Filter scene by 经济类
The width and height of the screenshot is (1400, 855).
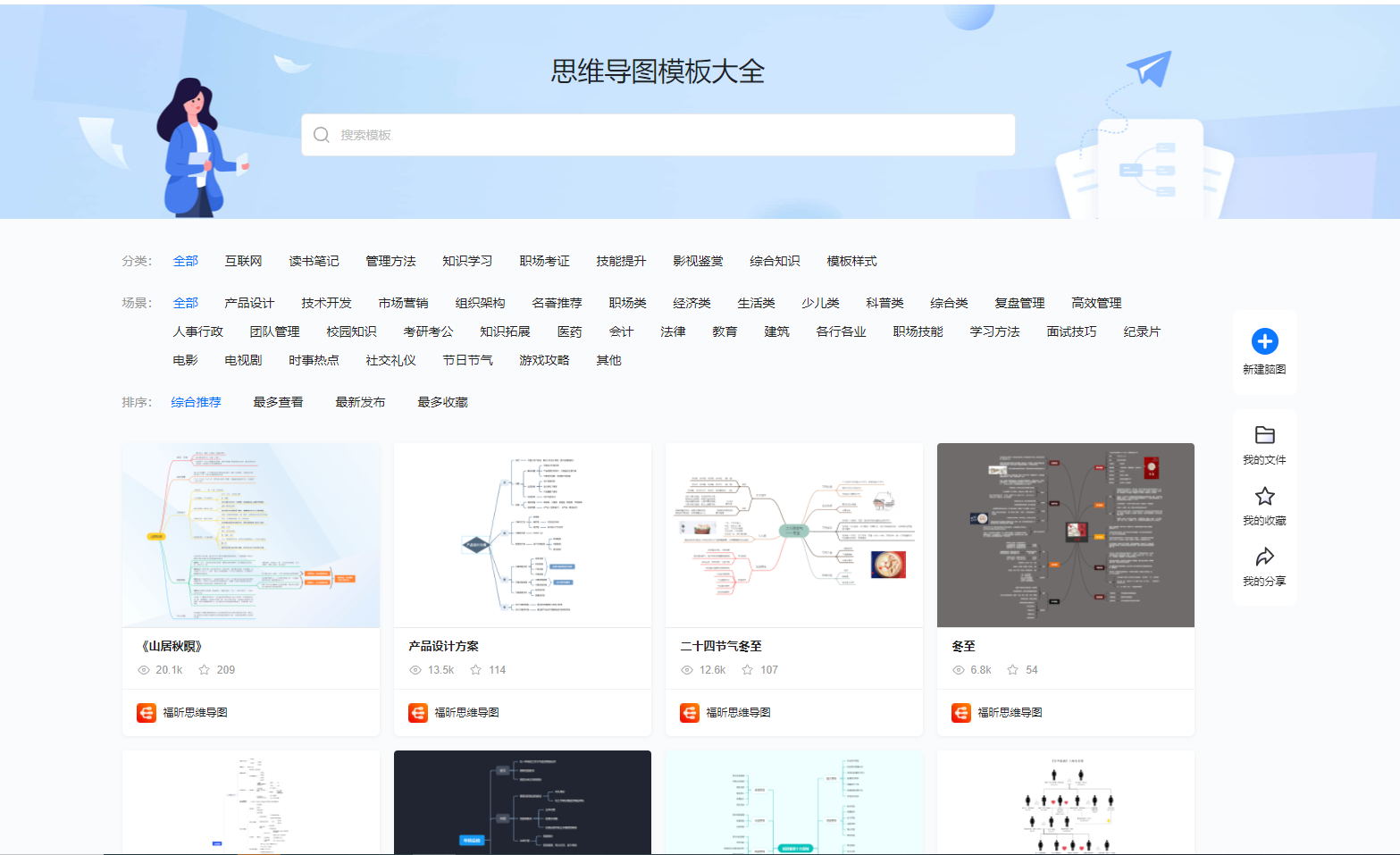(x=692, y=303)
